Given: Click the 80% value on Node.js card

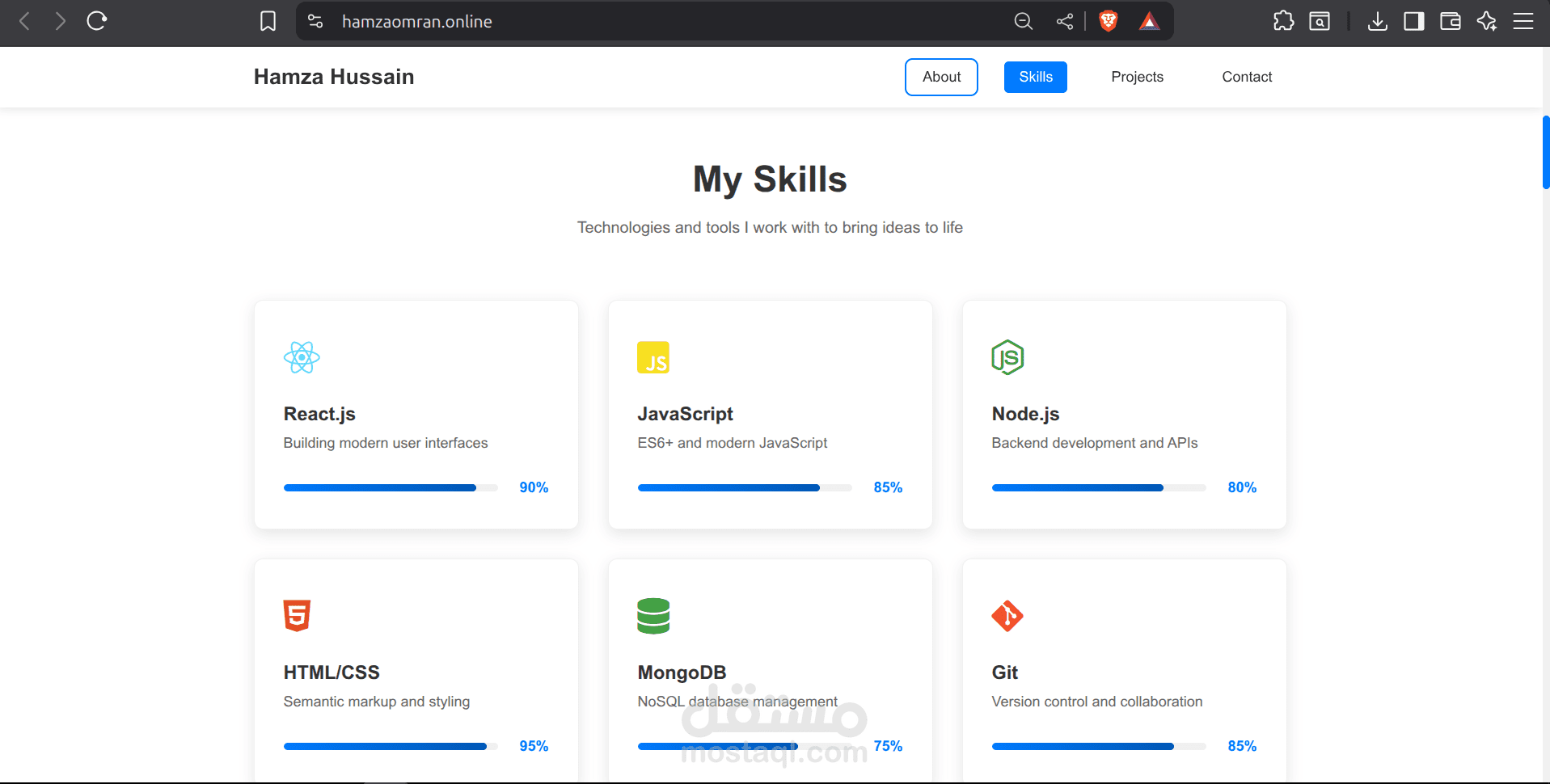Looking at the screenshot, I should [1242, 487].
